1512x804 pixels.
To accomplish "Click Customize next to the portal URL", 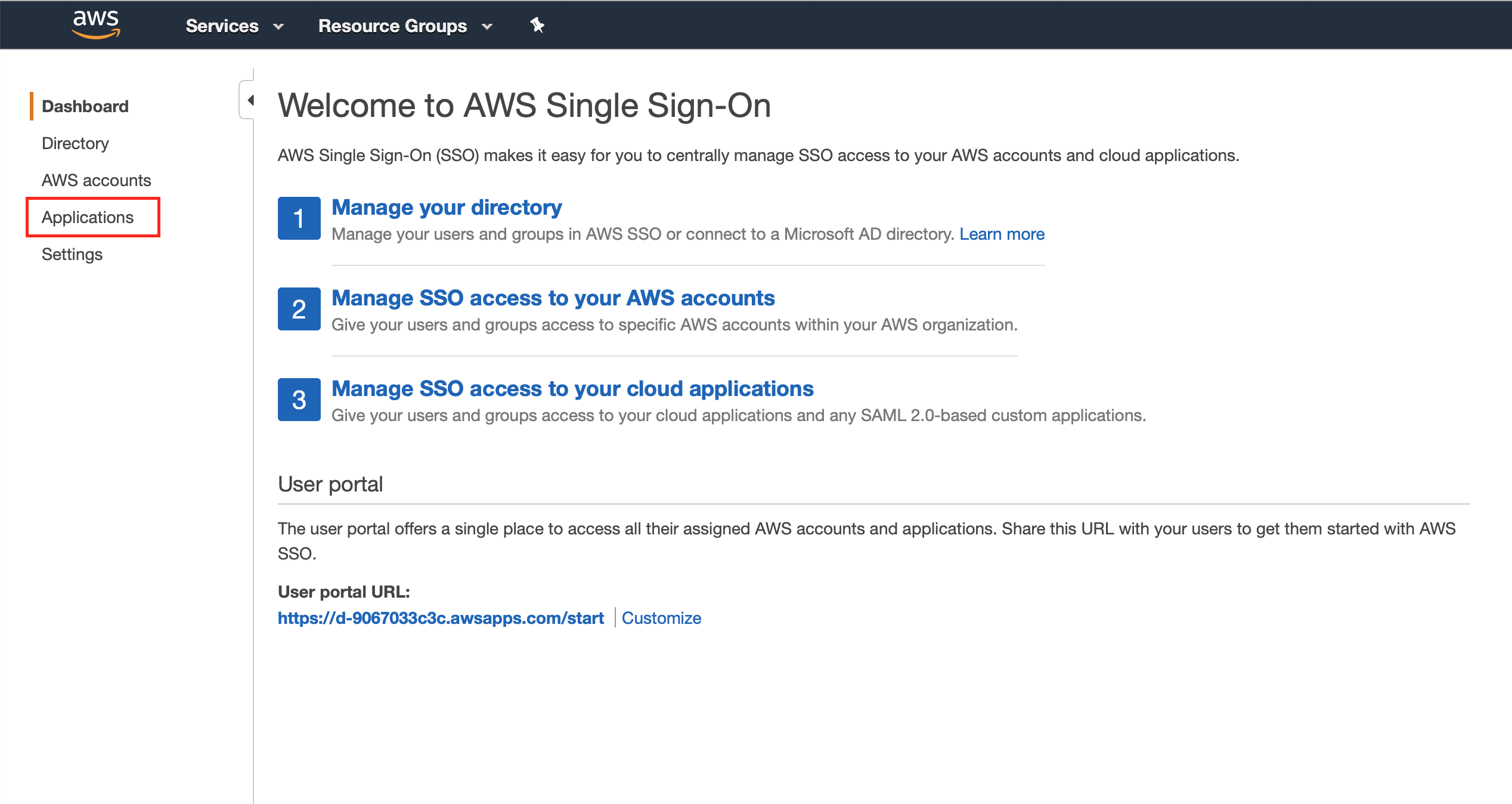I will point(661,618).
